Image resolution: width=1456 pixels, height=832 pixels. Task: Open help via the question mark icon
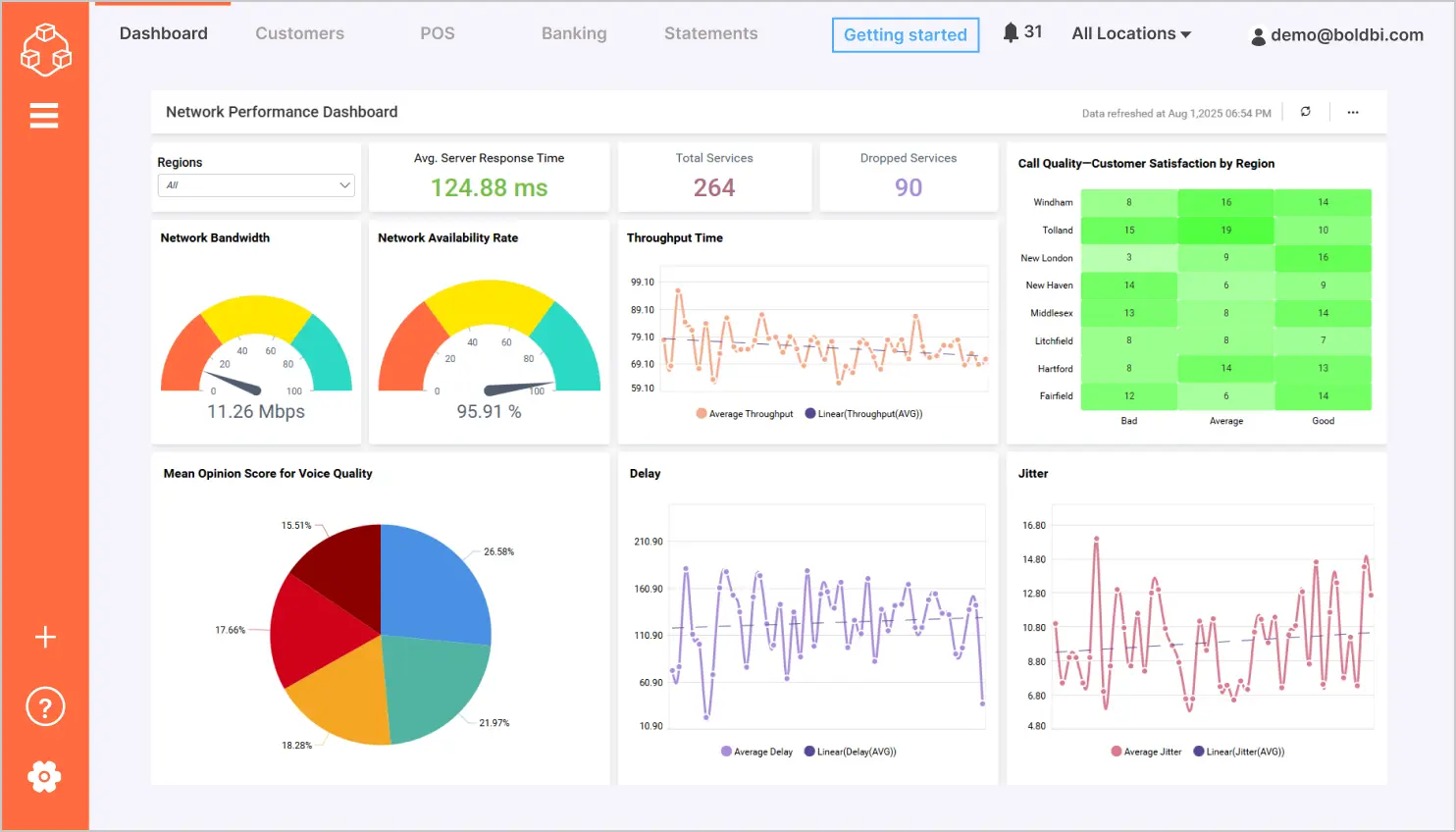point(45,706)
